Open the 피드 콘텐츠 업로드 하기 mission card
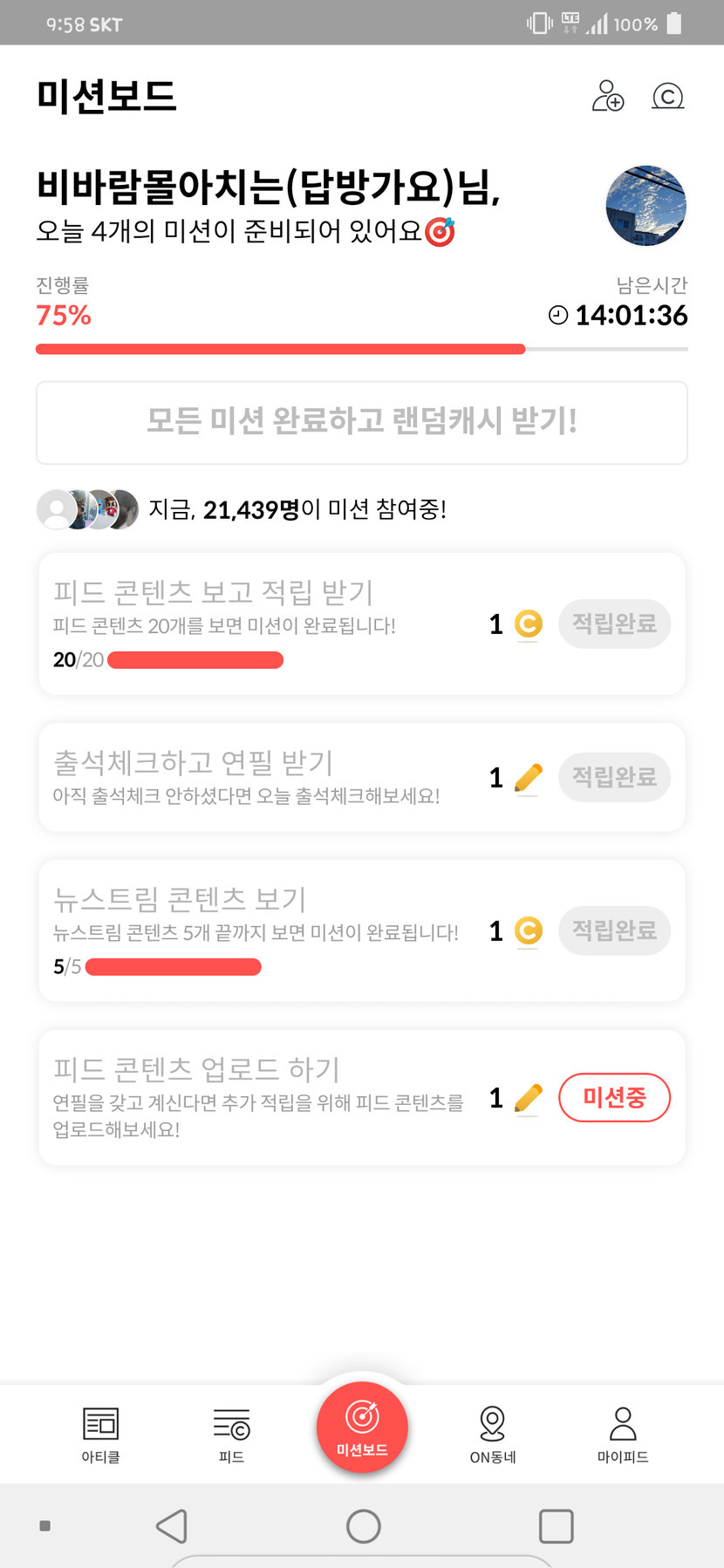 click(262, 1097)
